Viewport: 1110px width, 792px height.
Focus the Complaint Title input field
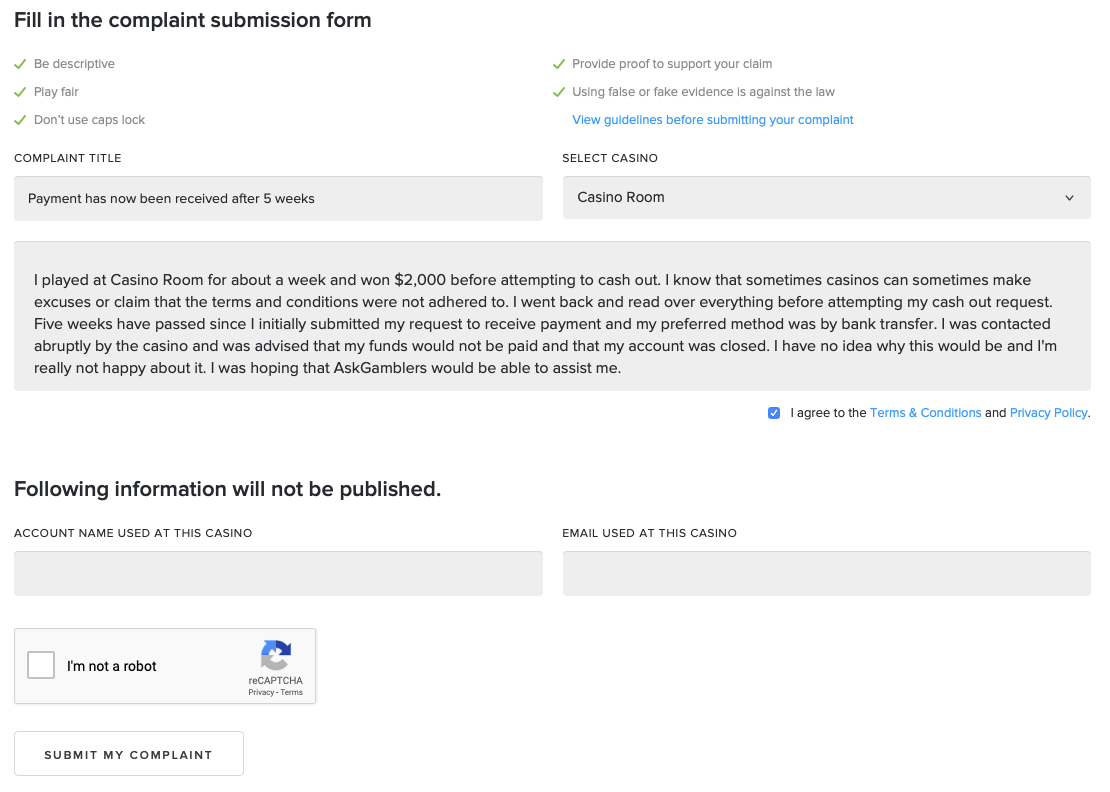pyautogui.click(x=278, y=198)
